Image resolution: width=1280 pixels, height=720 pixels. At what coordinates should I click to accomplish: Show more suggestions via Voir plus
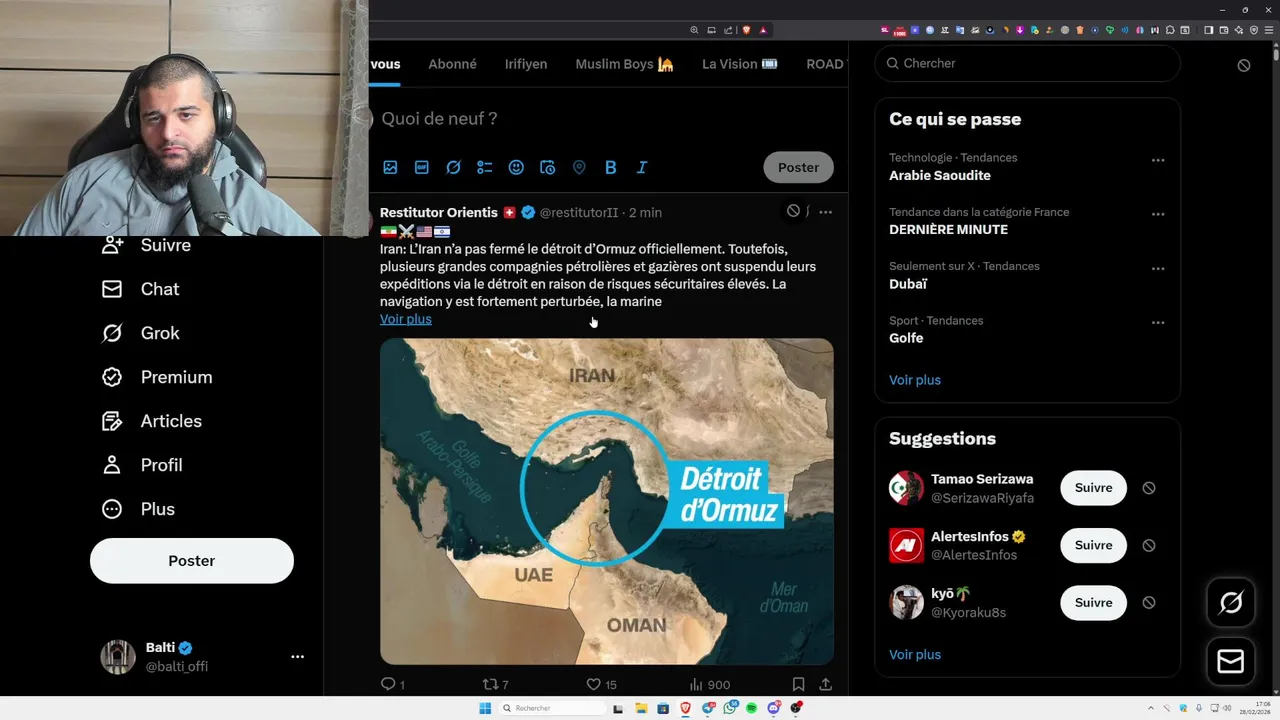pos(915,655)
